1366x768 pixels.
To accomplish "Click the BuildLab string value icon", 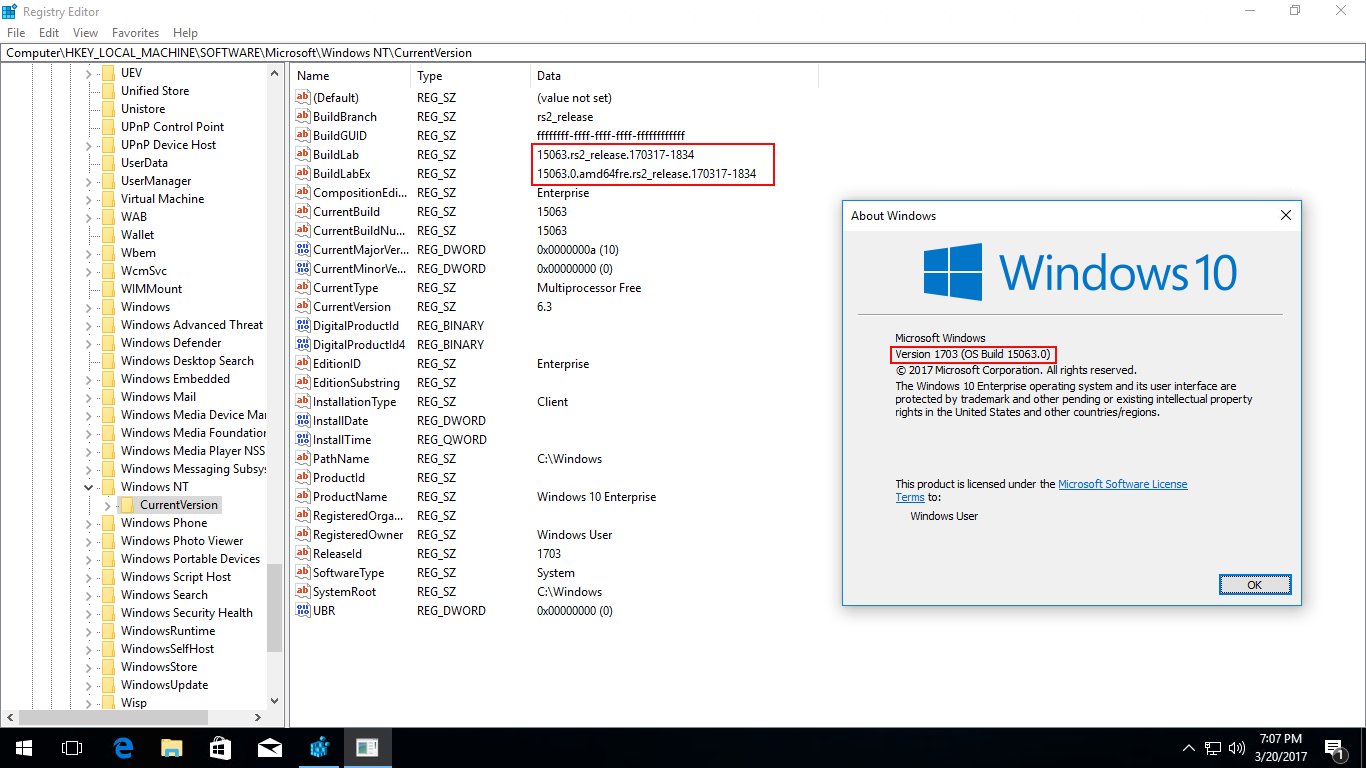I will 305,155.
